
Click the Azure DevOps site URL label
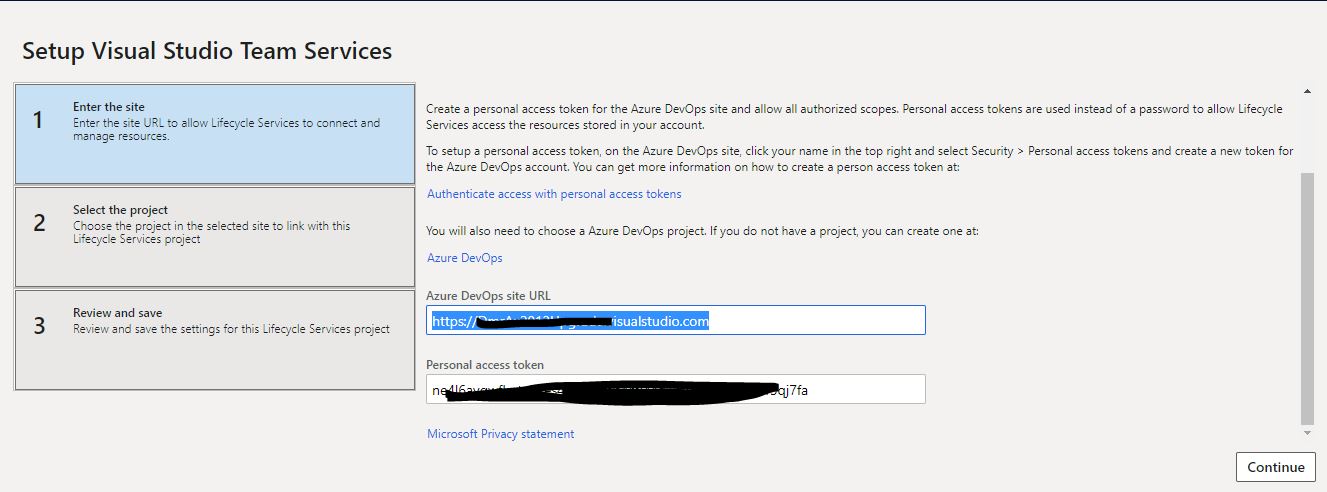click(488, 296)
